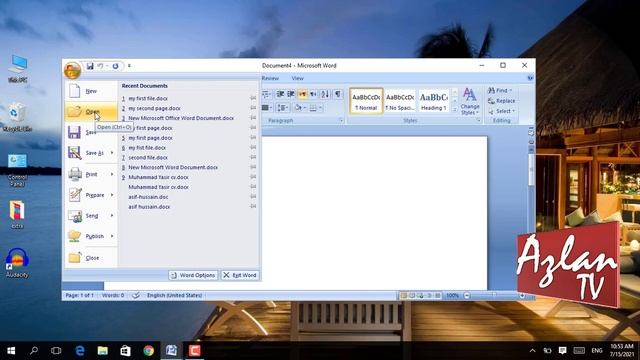Click the Shading paint bucket icon

coord(298,108)
